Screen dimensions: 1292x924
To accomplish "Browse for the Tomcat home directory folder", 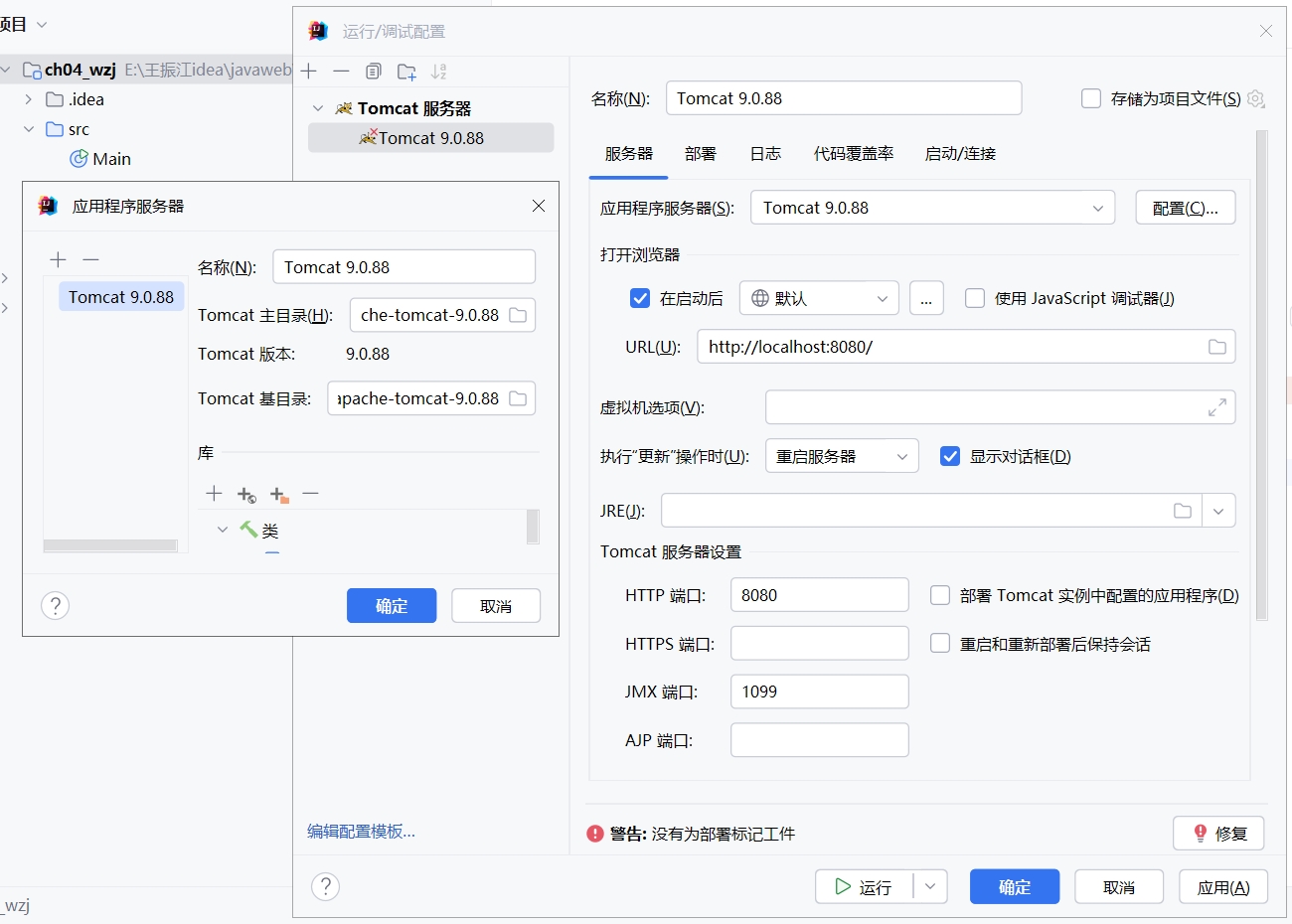I will 518,315.
